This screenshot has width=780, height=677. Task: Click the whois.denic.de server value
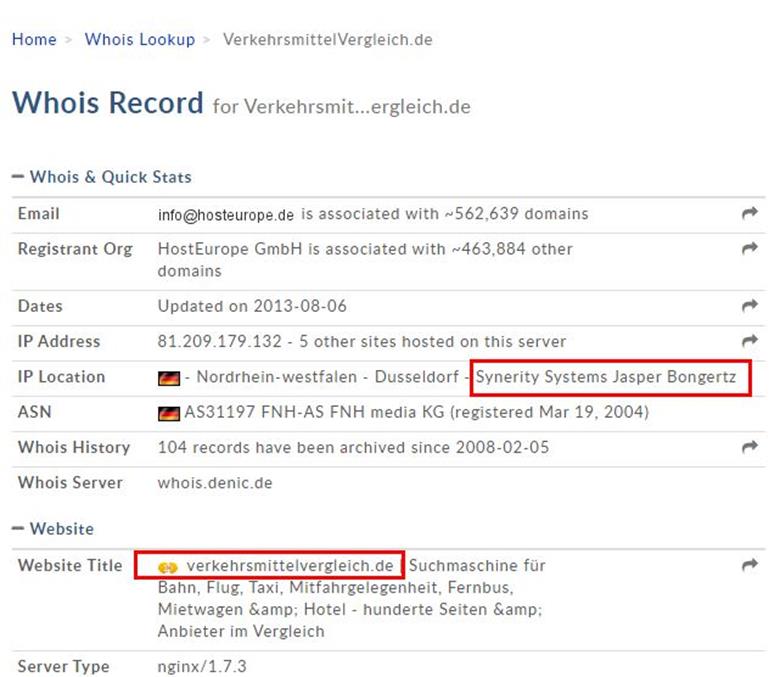point(215,482)
